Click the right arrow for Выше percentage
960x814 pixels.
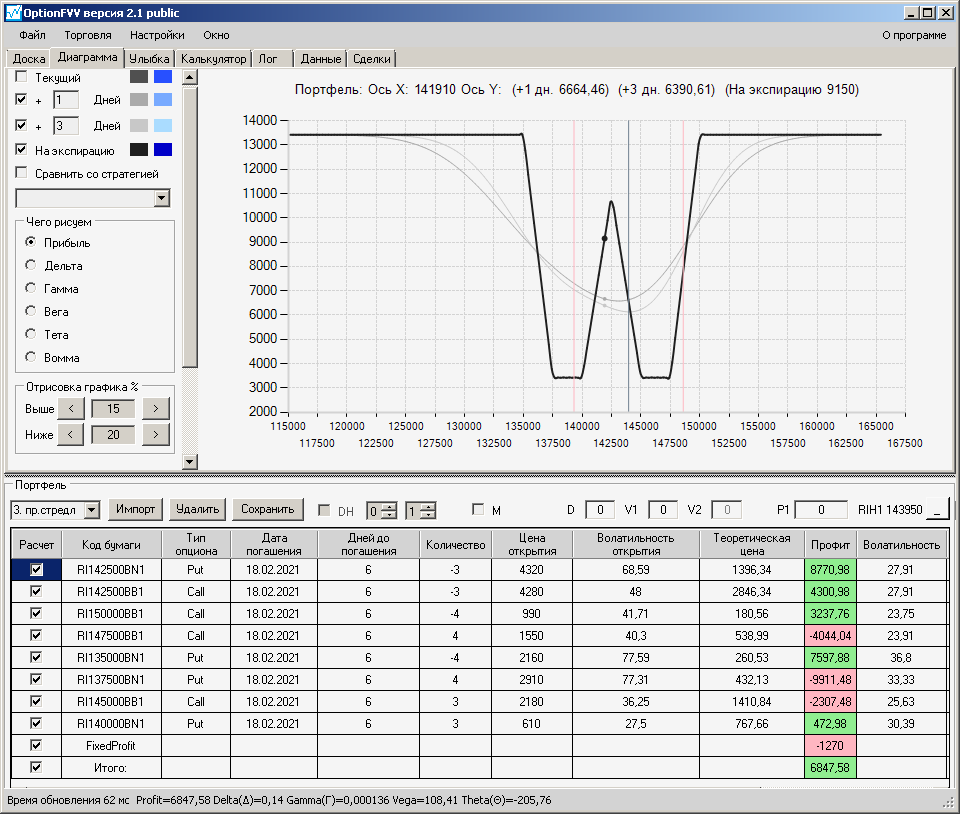tap(155, 408)
